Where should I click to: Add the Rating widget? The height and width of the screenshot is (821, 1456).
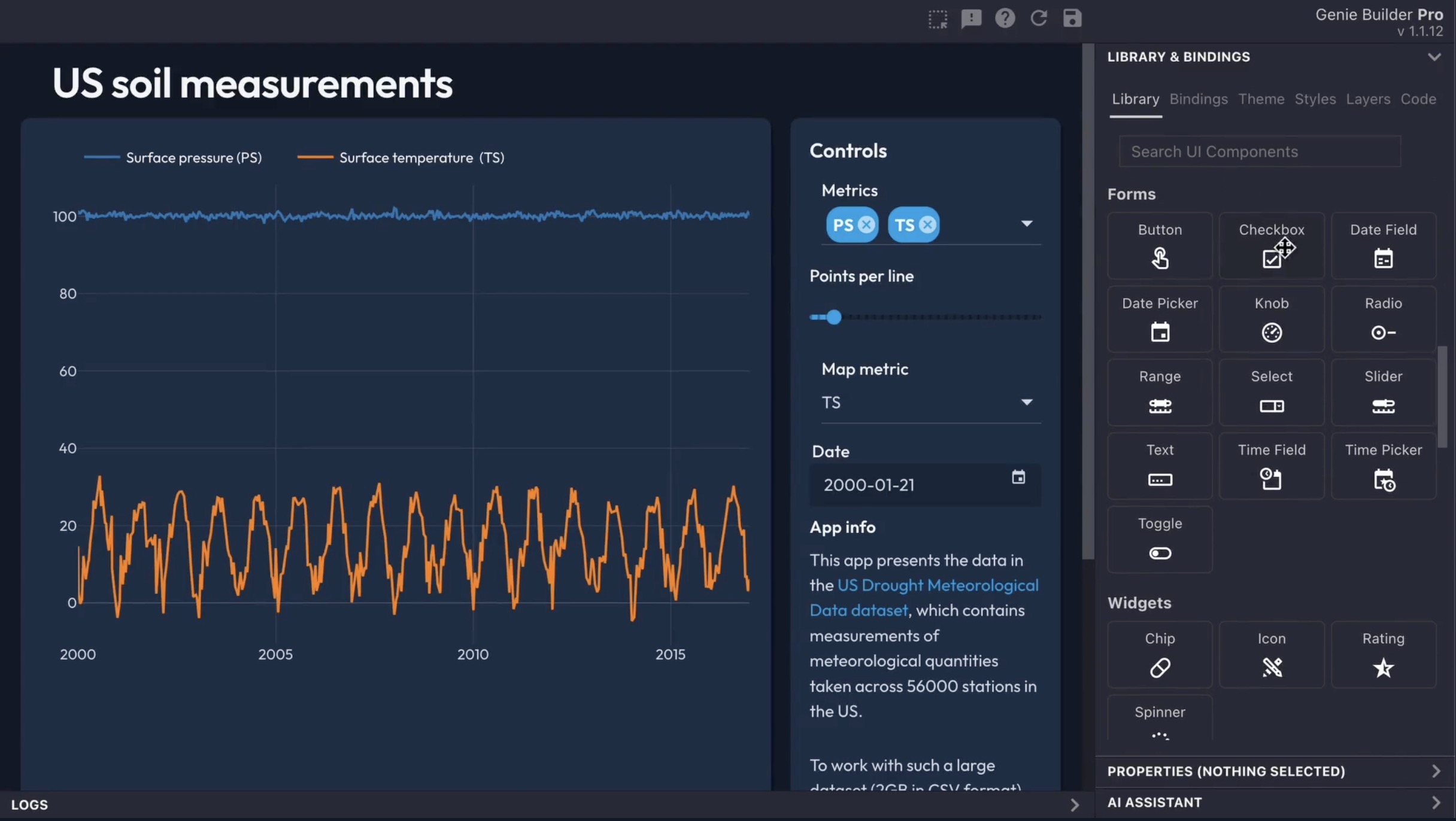point(1383,654)
